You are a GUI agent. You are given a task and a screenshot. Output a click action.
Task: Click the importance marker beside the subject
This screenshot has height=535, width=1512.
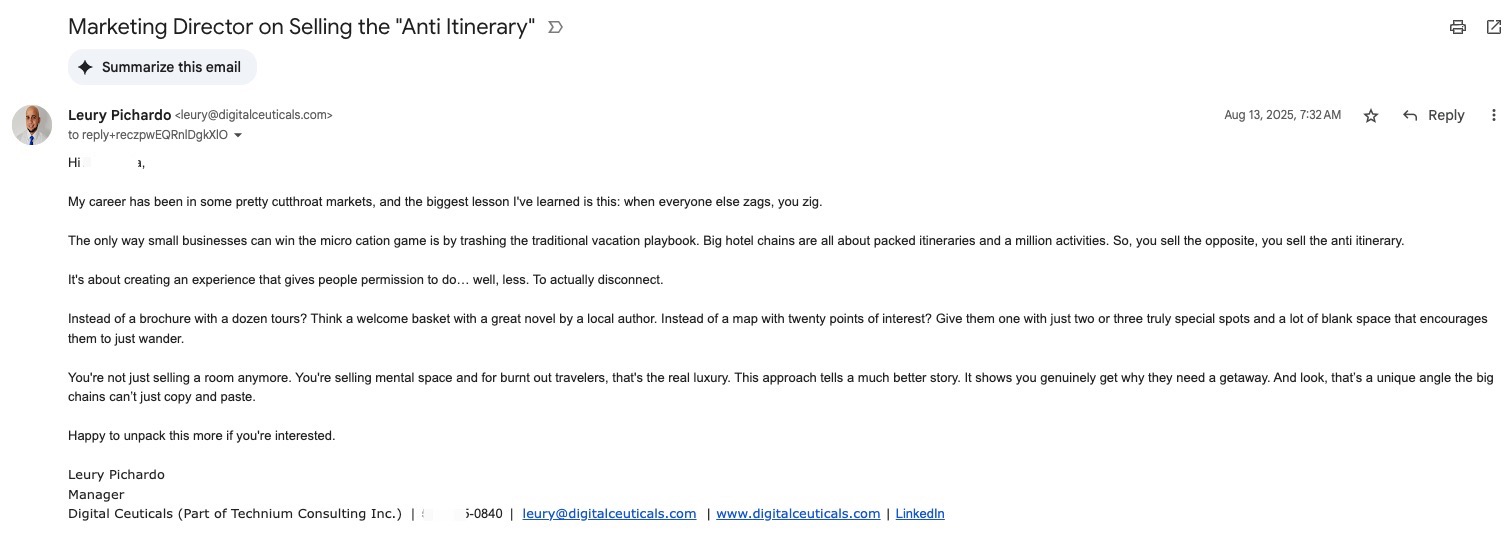(556, 27)
